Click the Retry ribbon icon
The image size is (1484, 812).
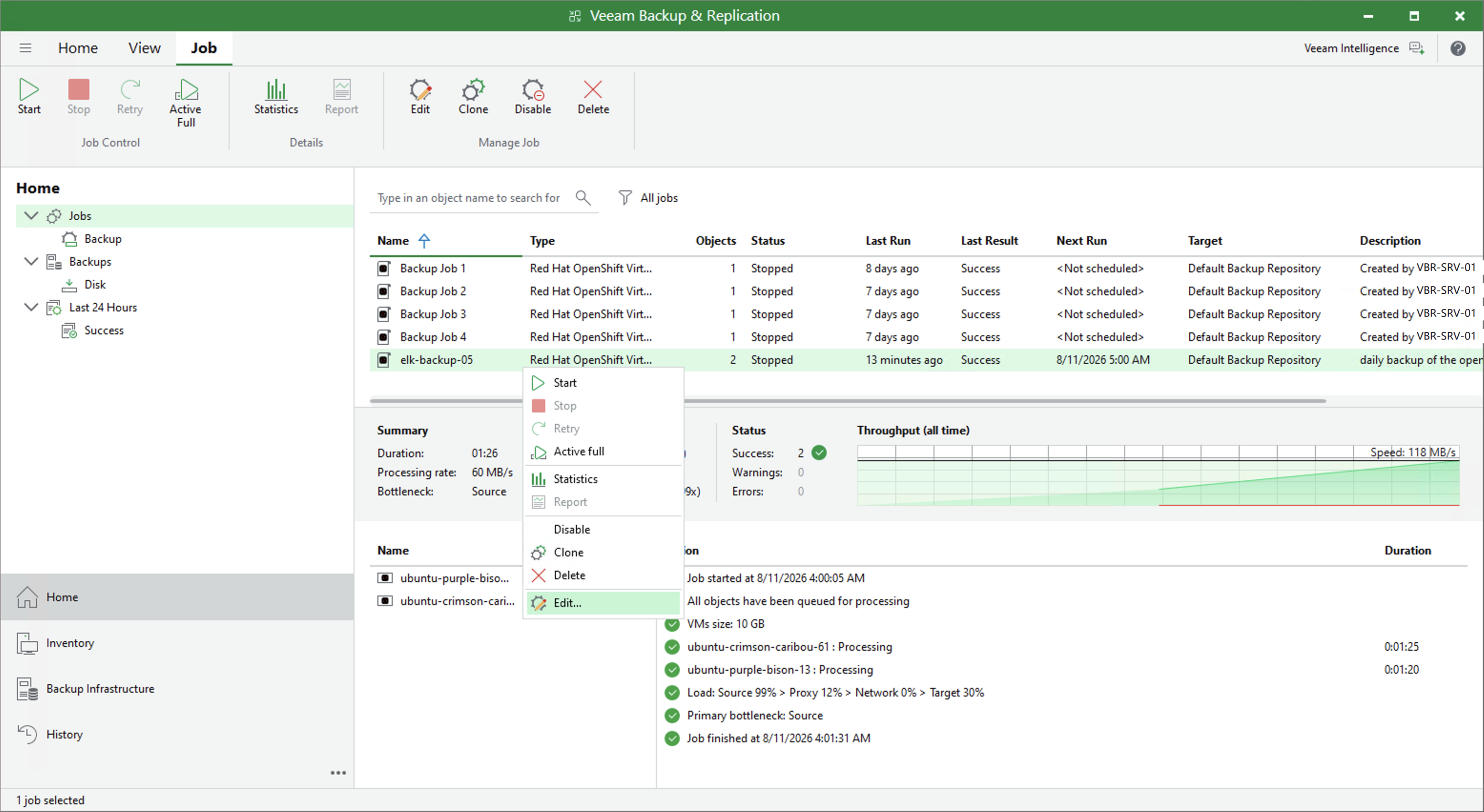[x=130, y=97]
